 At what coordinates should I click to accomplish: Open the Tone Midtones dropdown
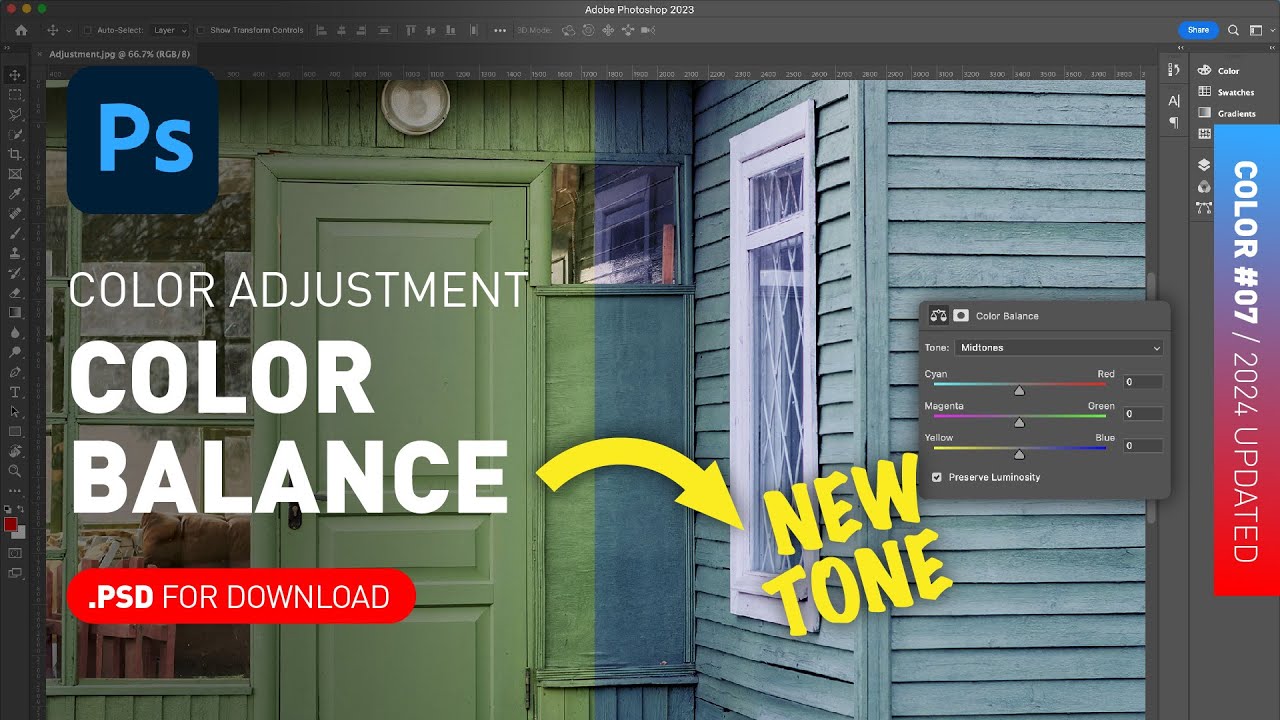coord(1059,347)
